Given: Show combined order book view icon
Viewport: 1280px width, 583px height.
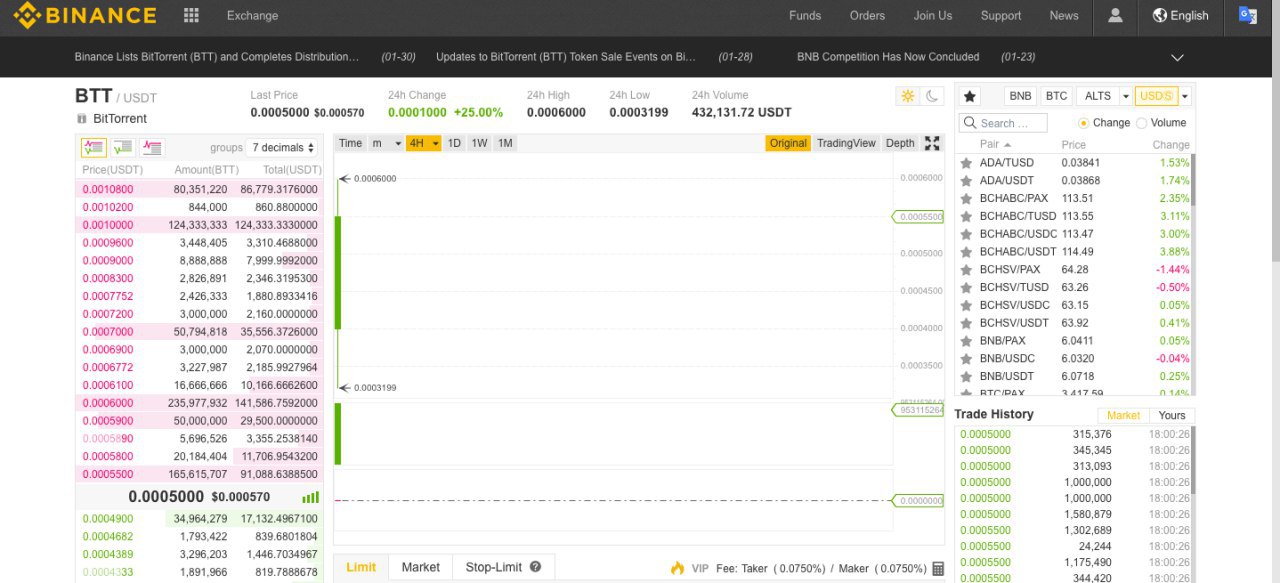Looking at the screenshot, I should tap(94, 147).
